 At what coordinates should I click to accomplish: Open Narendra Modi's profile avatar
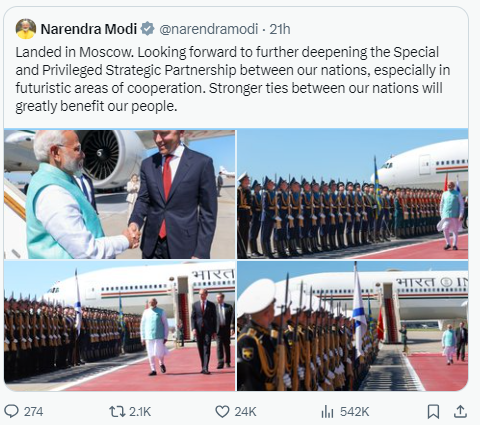click(x=26, y=29)
